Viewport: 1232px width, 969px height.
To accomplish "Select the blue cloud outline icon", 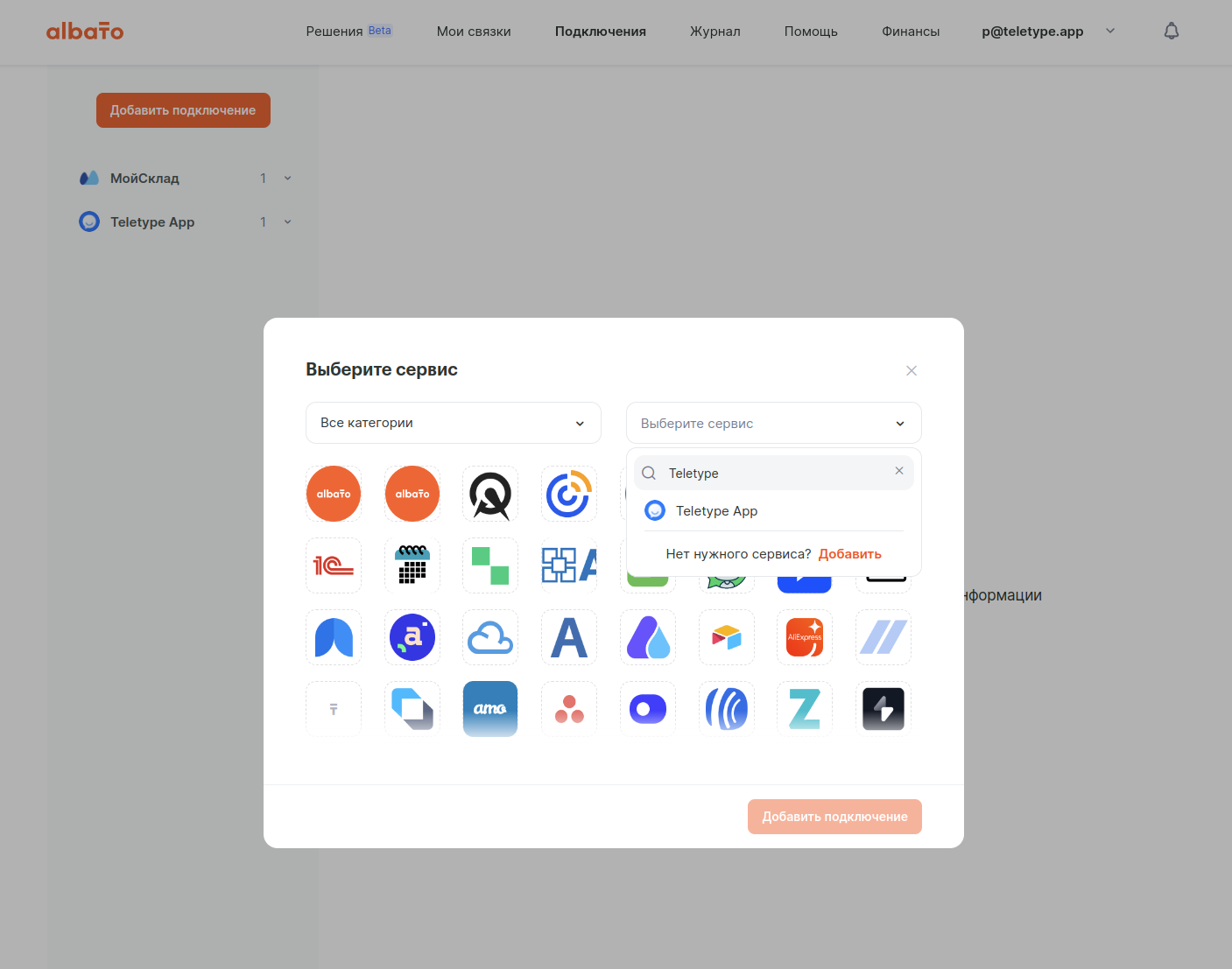I will coord(490,637).
